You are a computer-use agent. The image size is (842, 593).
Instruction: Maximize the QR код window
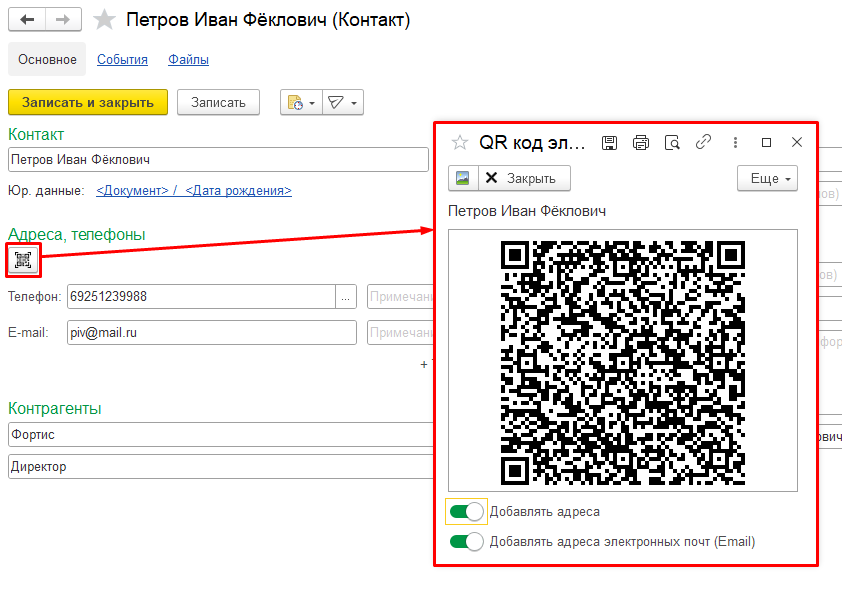tap(766, 142)
